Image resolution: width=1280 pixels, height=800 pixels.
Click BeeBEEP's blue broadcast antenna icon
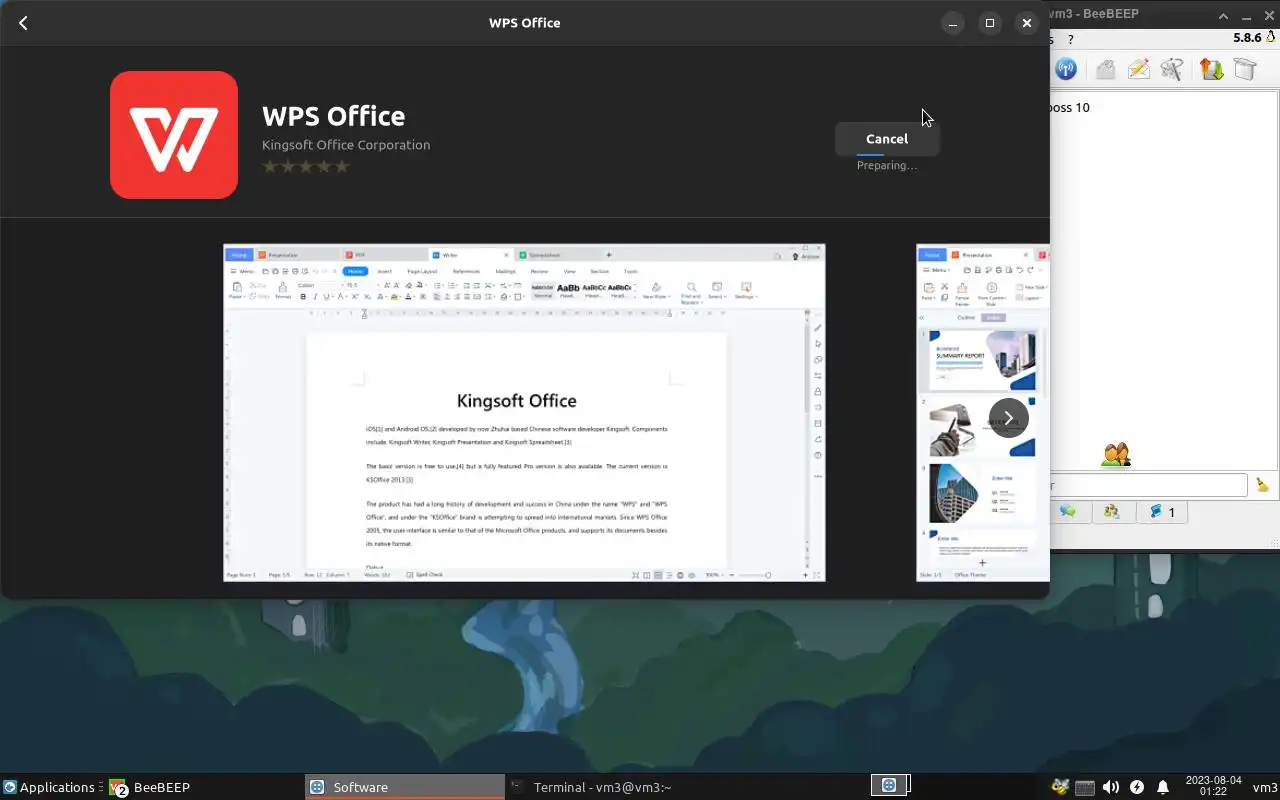coord(1066,69)
